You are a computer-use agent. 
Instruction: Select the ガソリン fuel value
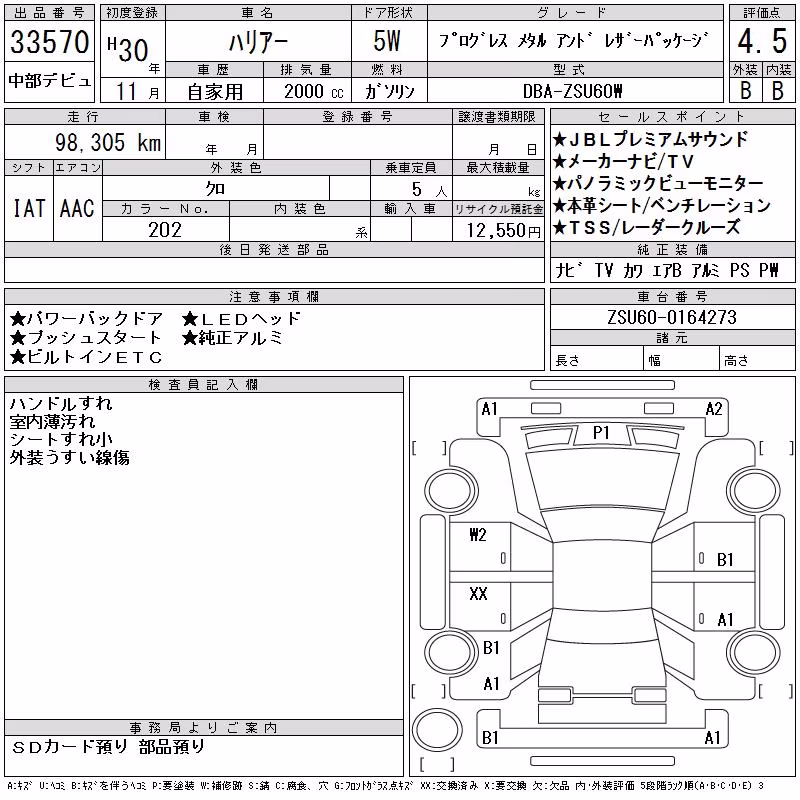389,91
